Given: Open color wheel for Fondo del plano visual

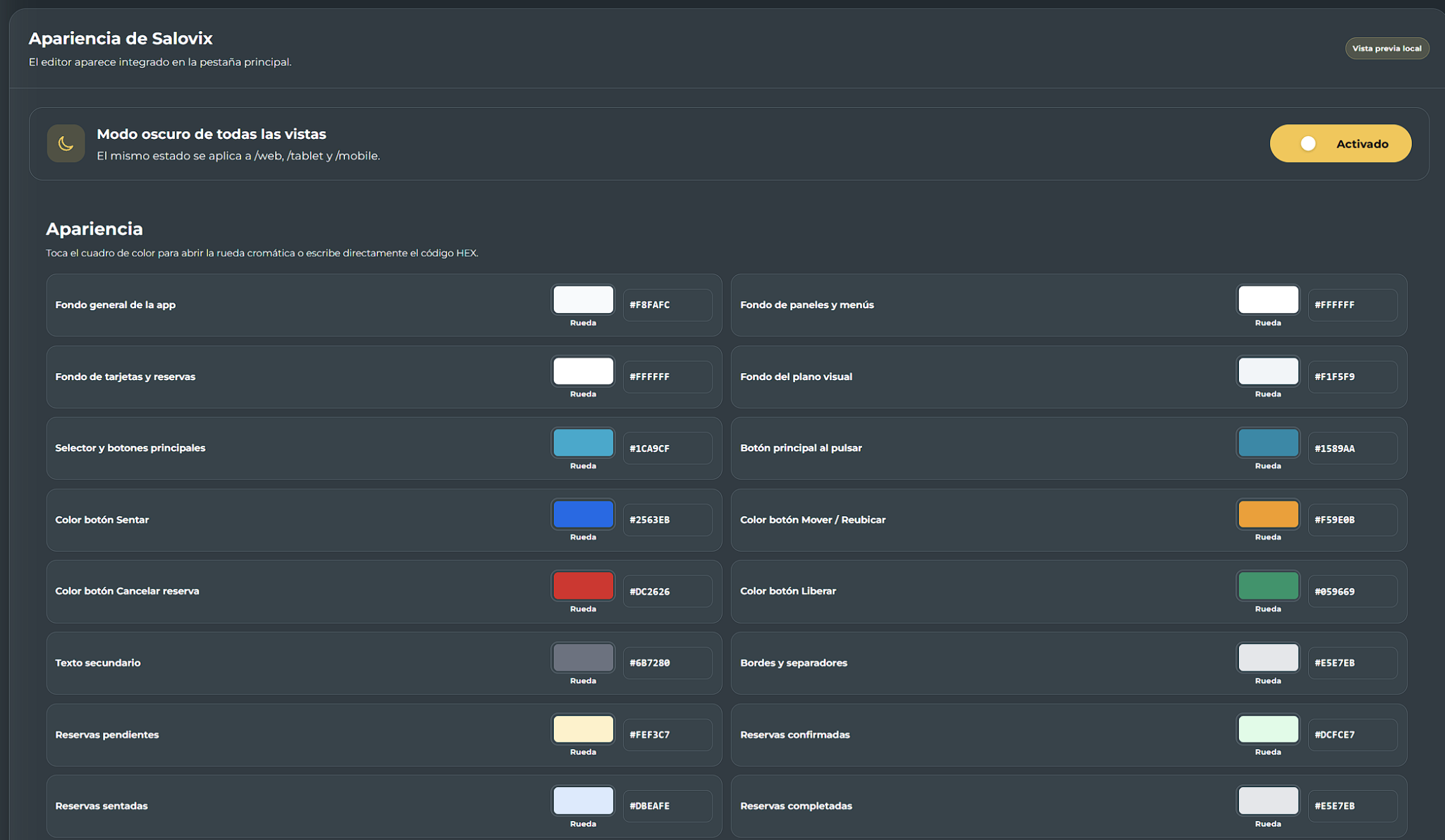Looking at the screenshot, I should click(1268, 371).
